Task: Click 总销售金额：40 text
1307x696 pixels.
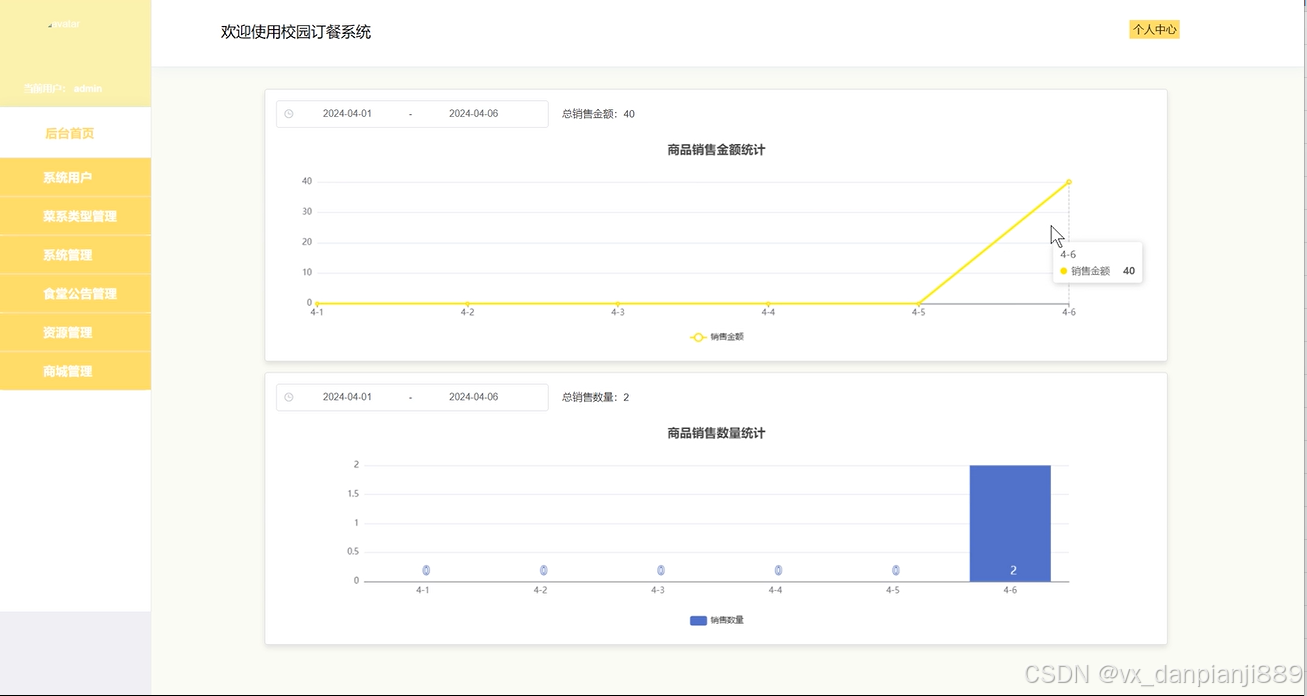Action: point(598,114)
